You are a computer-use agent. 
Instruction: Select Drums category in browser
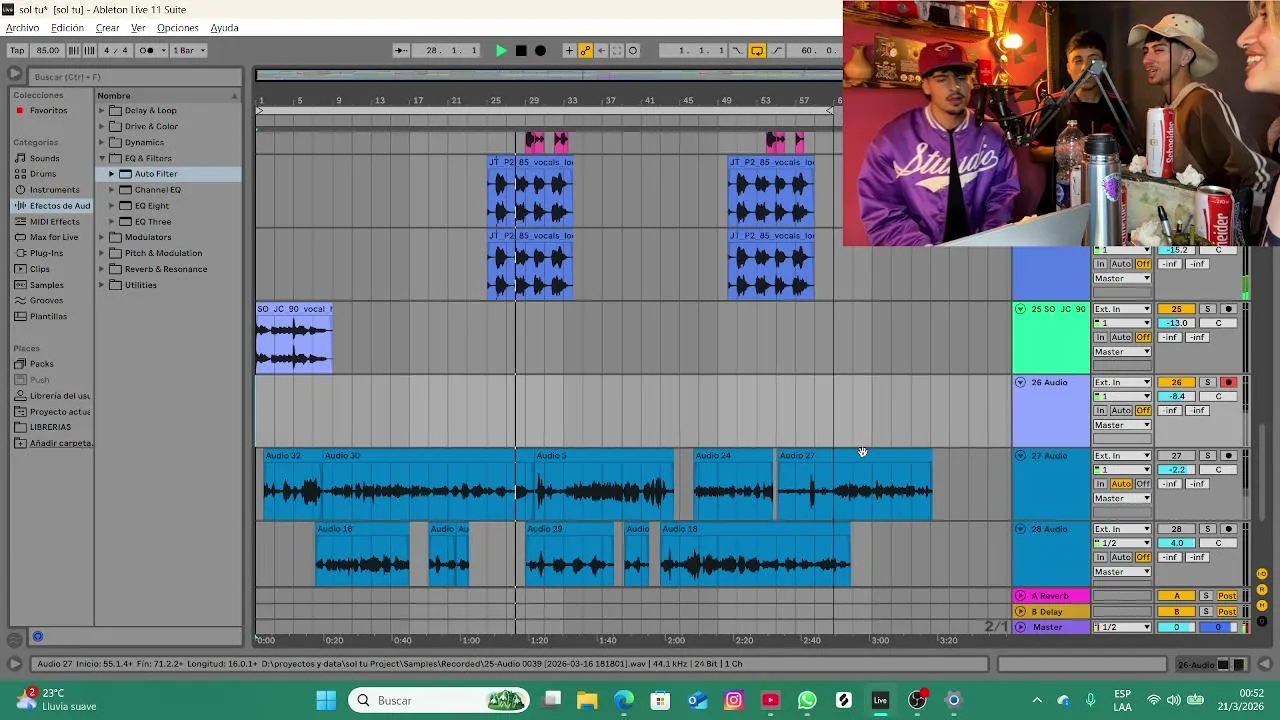tap(43, 174)
